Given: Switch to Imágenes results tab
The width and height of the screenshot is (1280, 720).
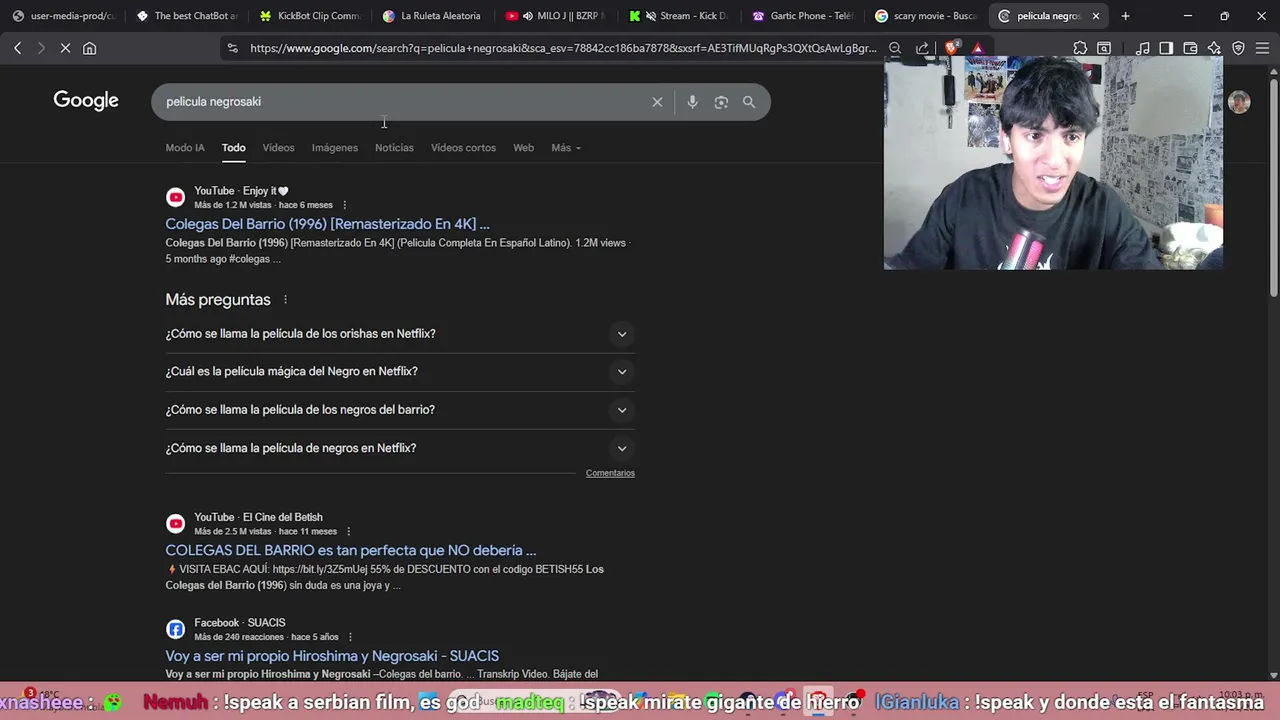Looking at the screenshot, I should pyautogui.click(x=334, y=148).
